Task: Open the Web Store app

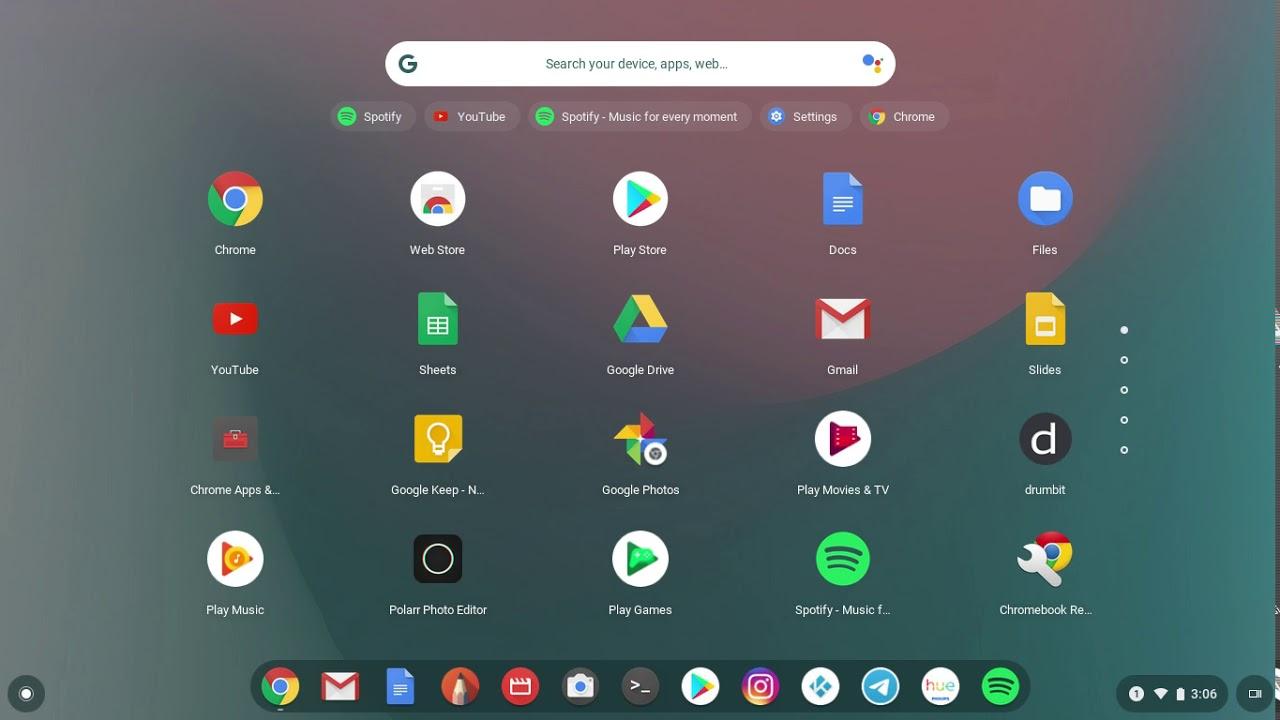Action: pos(437,199)
